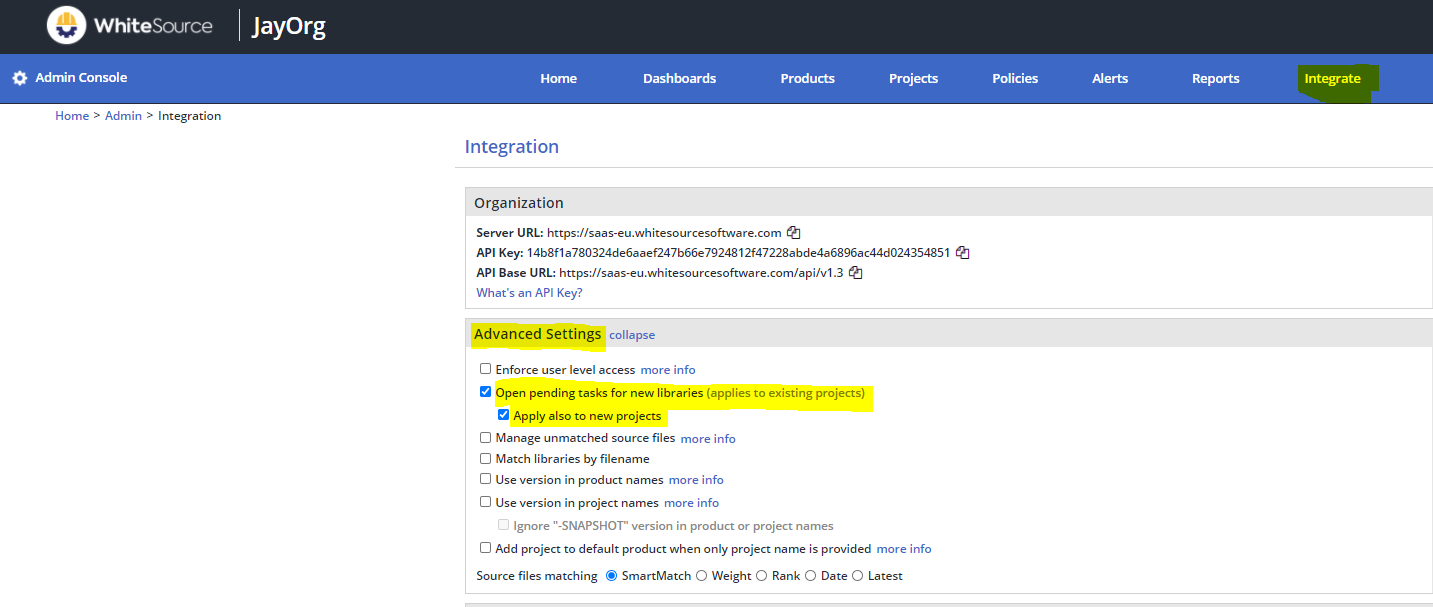
Task: Select the Latest source files matching option
Action: tap(857, 575)
